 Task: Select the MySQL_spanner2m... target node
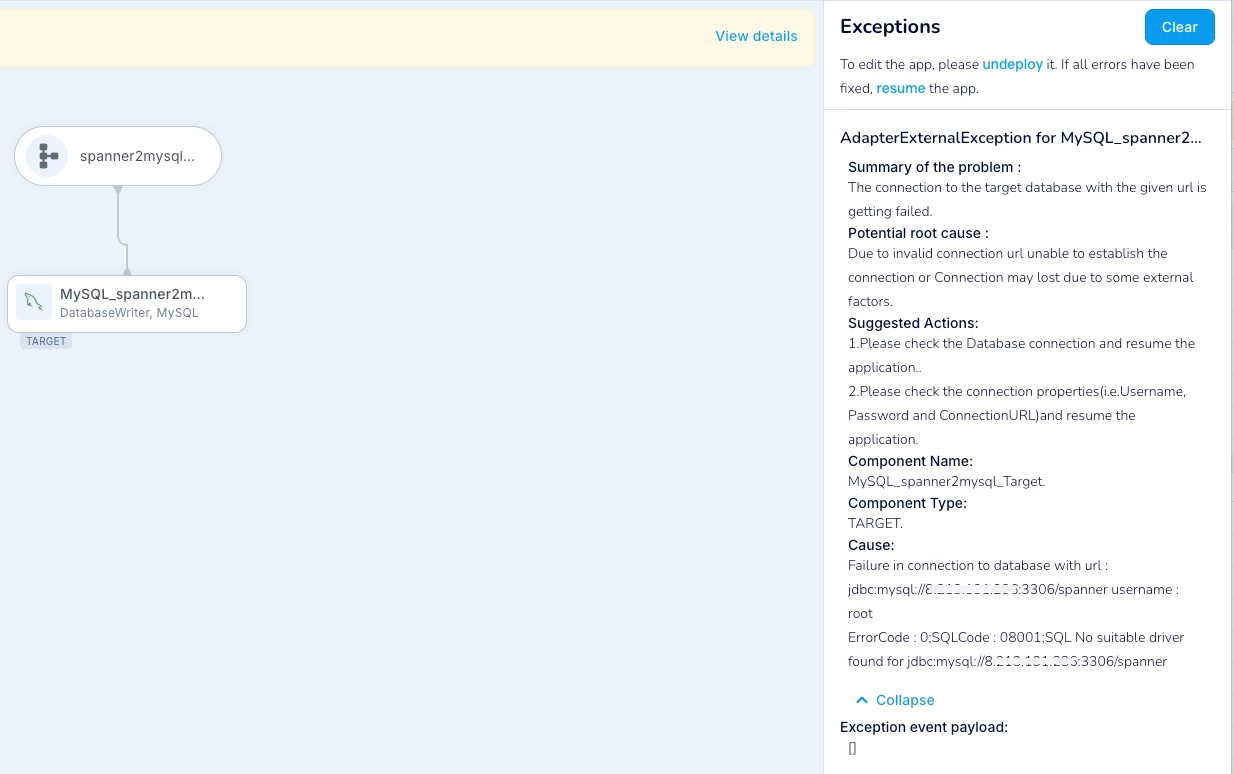coord(127,304)
